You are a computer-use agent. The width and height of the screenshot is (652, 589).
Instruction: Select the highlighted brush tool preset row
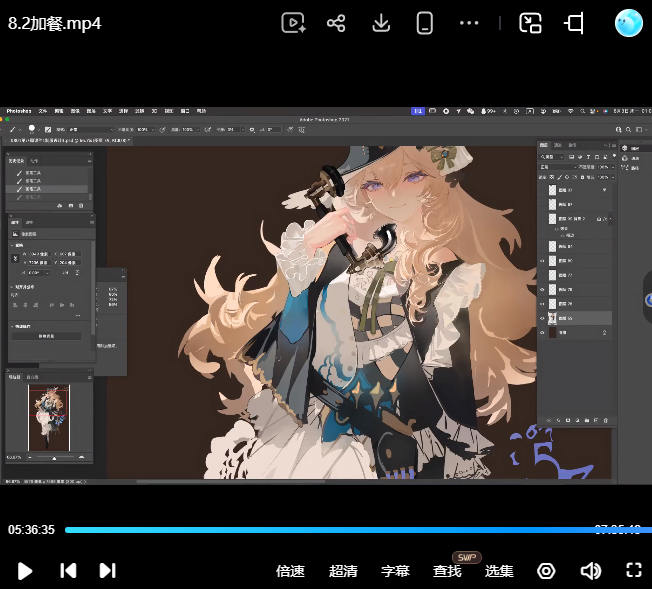pyautogui.click(x=47, y=189)
